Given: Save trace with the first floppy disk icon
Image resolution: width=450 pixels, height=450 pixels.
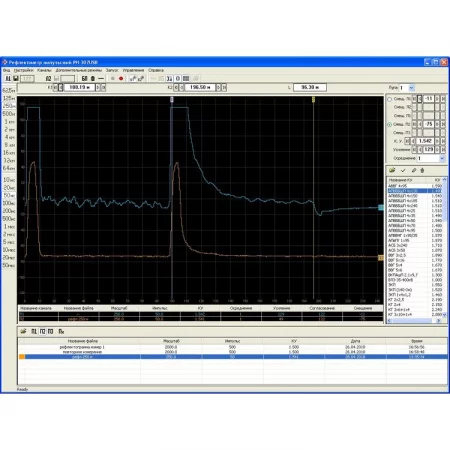Looking at the screenshot, I should pyautogui.click(x=16, y=79).
